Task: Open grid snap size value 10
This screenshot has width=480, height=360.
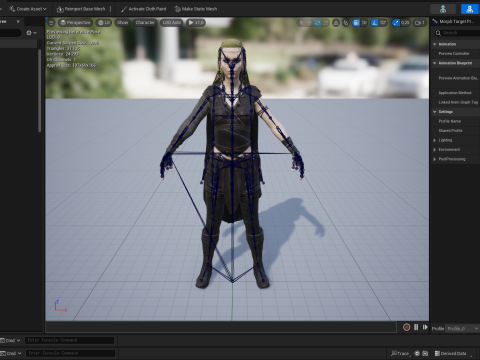Action: click(x=364, y=23)
